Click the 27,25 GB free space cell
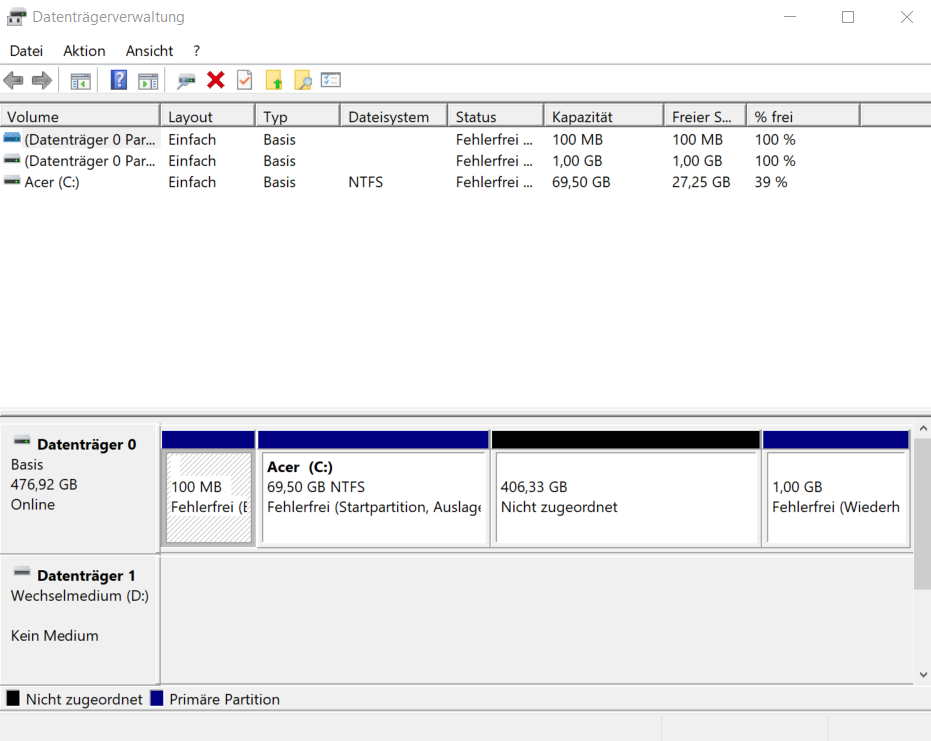Viewport: 931px width, 741px height. tap(701, 182)
